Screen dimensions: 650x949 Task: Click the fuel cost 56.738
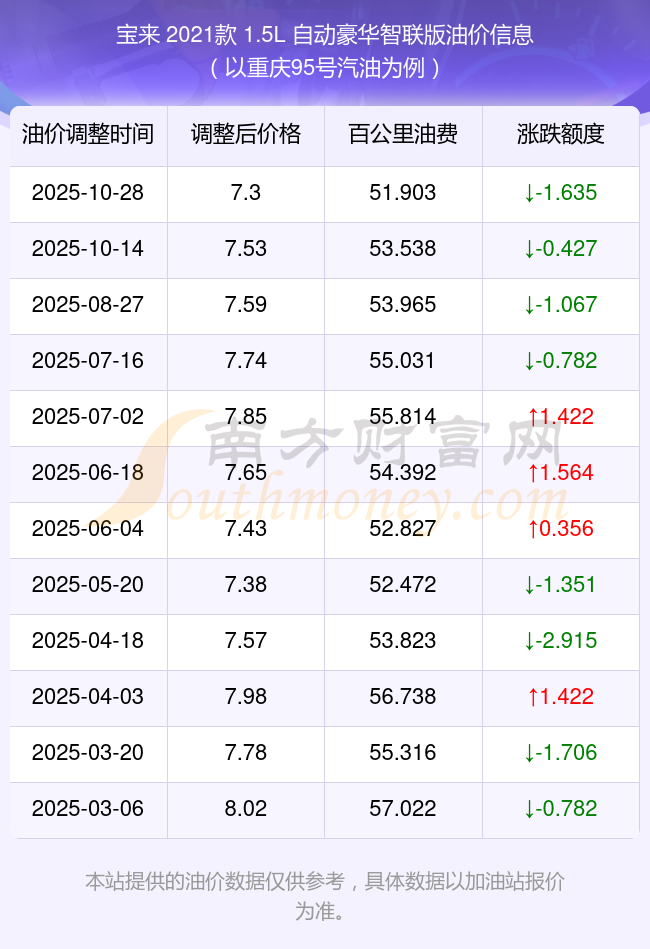403,697
